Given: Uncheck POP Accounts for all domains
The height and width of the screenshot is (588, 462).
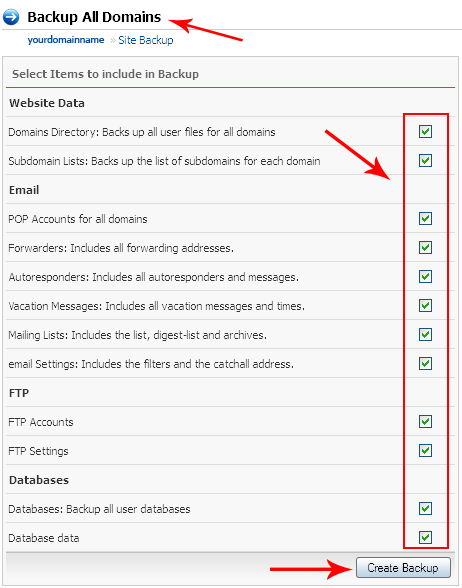Looking at the screenshot, I should tap(425, 219).
